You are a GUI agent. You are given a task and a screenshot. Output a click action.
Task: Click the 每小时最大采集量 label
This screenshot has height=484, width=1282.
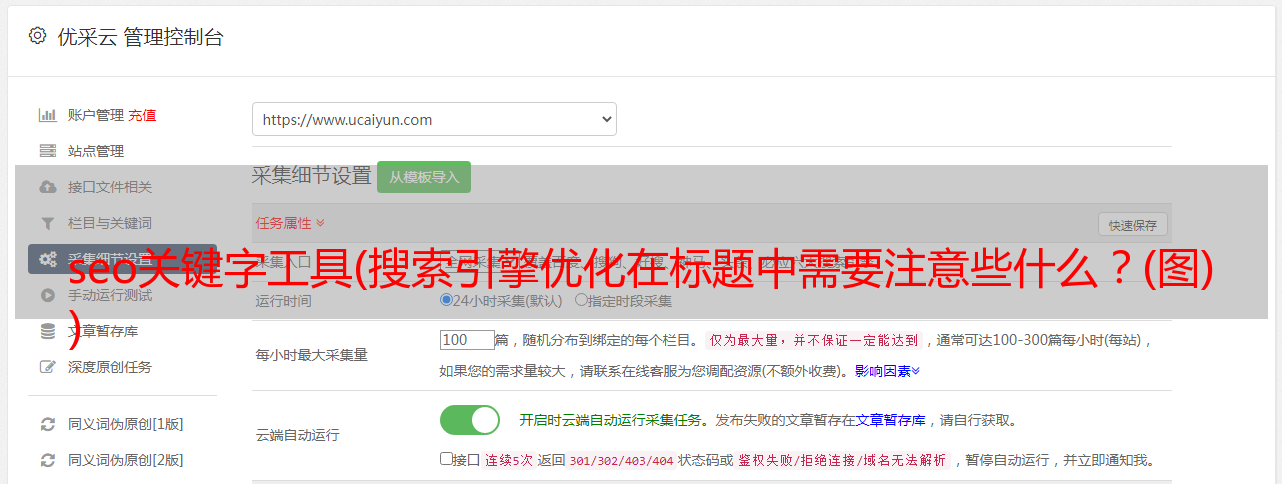311,354
